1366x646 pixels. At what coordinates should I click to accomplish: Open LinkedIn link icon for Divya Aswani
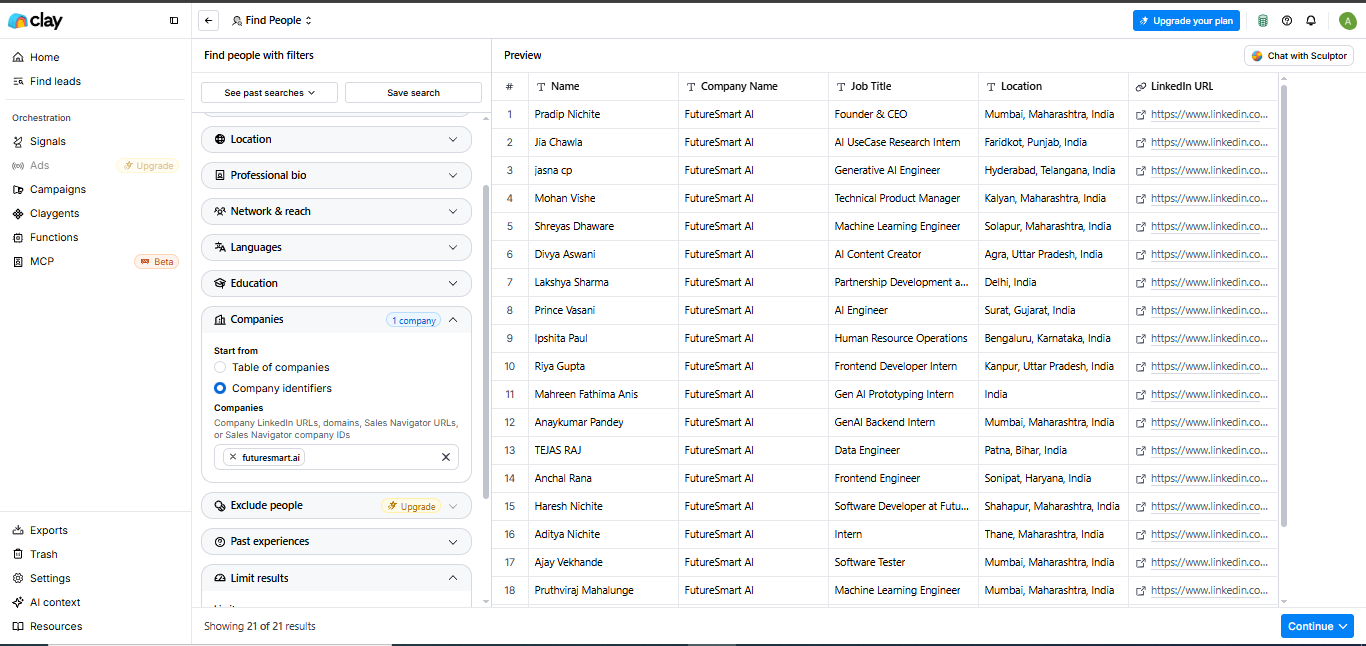coord(1141,254)
